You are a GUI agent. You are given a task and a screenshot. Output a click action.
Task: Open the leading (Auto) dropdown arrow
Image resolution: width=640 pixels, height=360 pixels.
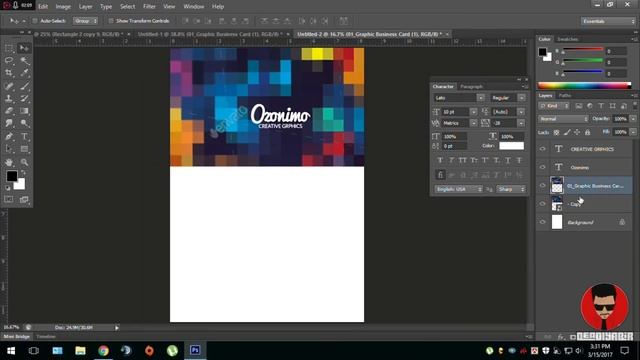click(521, 112)
